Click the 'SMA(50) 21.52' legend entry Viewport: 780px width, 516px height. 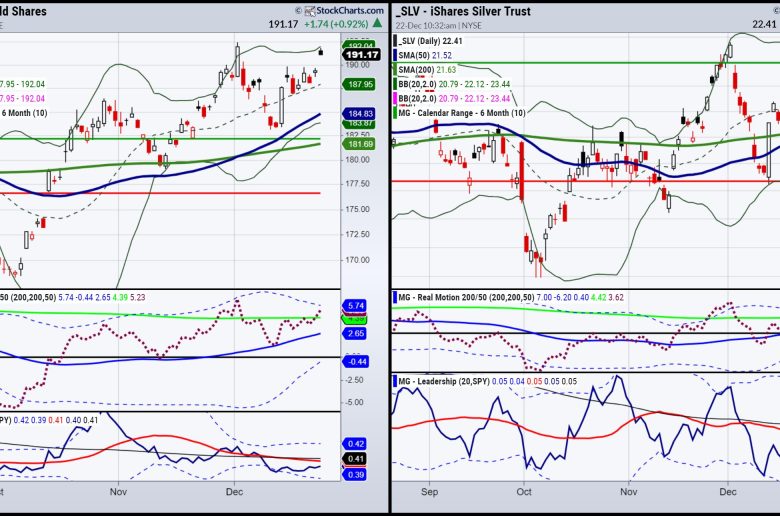tap(425, 55)
